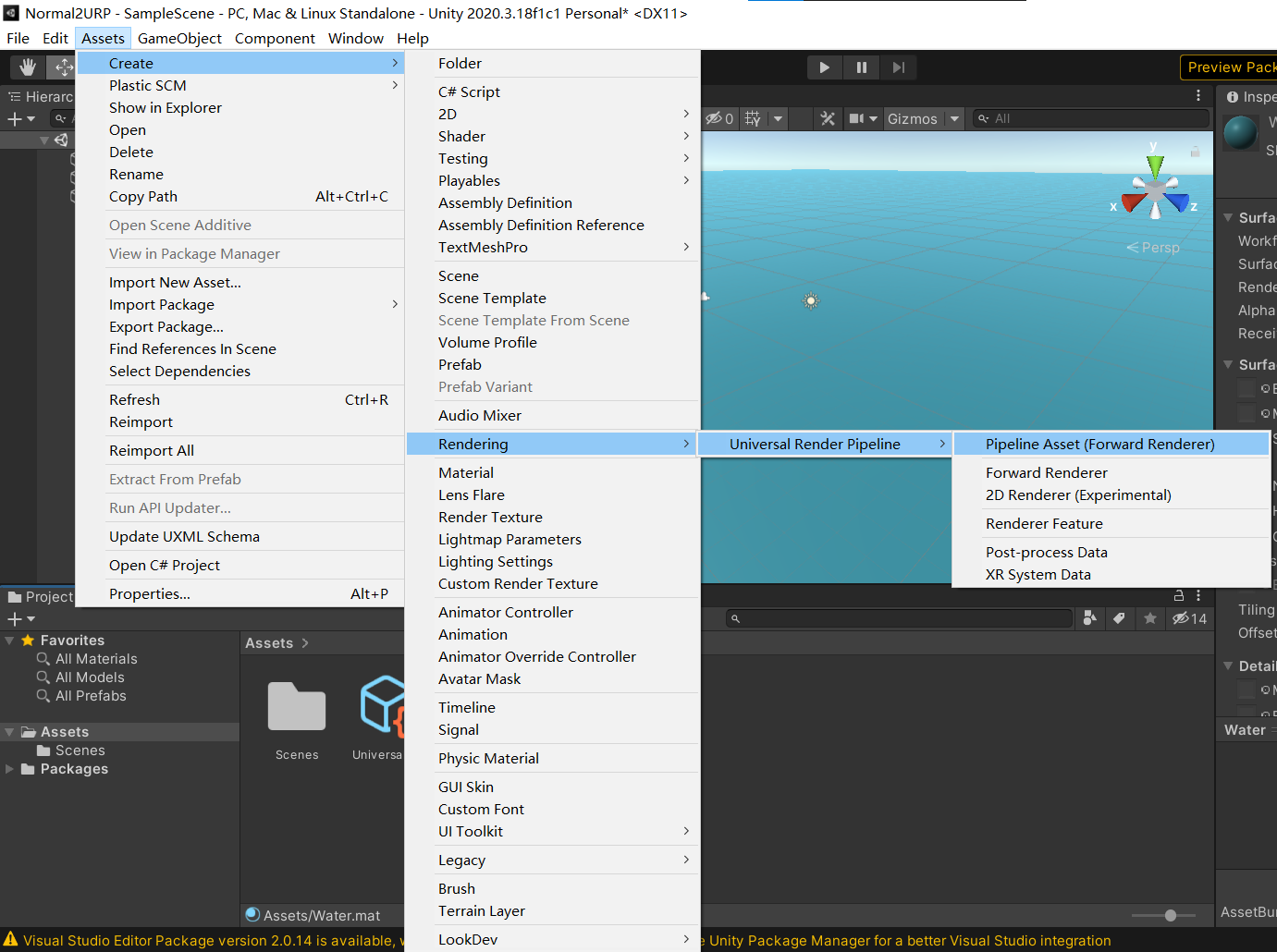Choose Reimport All menu entry
This screenshot has width=1277, height=952.
click(x=240, y=450)
